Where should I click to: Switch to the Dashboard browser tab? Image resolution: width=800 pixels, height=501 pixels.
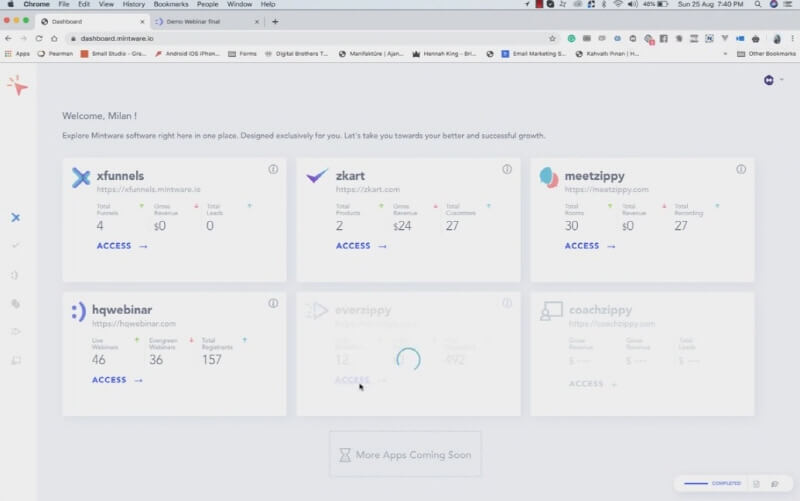coord(92,21)
